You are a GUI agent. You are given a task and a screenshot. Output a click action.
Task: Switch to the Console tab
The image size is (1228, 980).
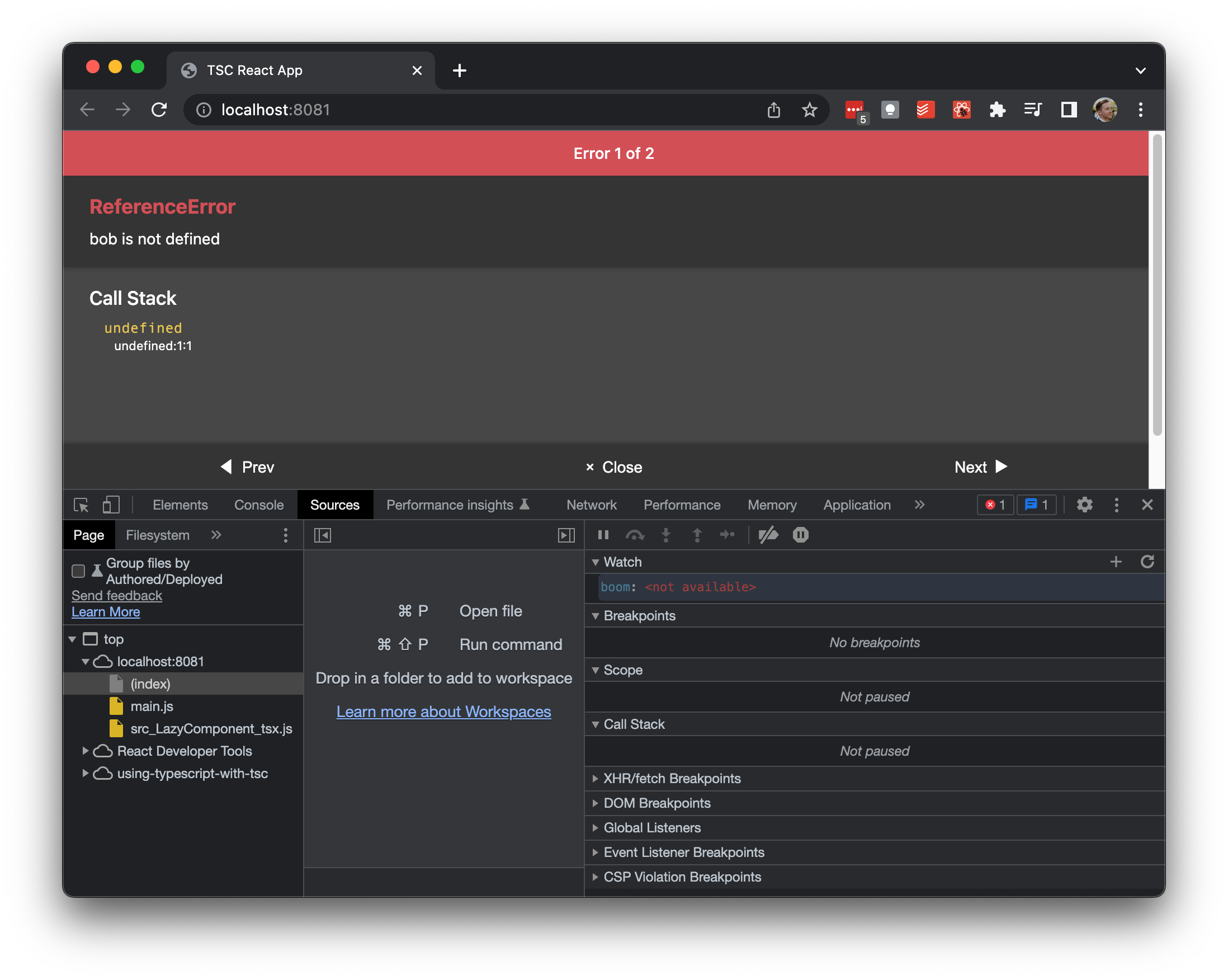(x=258, y=505)
